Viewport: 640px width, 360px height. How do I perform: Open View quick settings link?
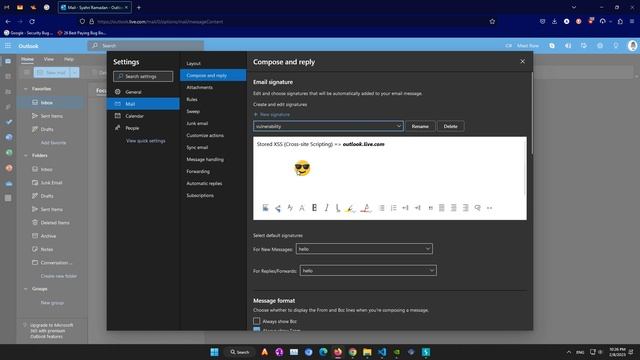pyautogui.click(x=145, y=140)
